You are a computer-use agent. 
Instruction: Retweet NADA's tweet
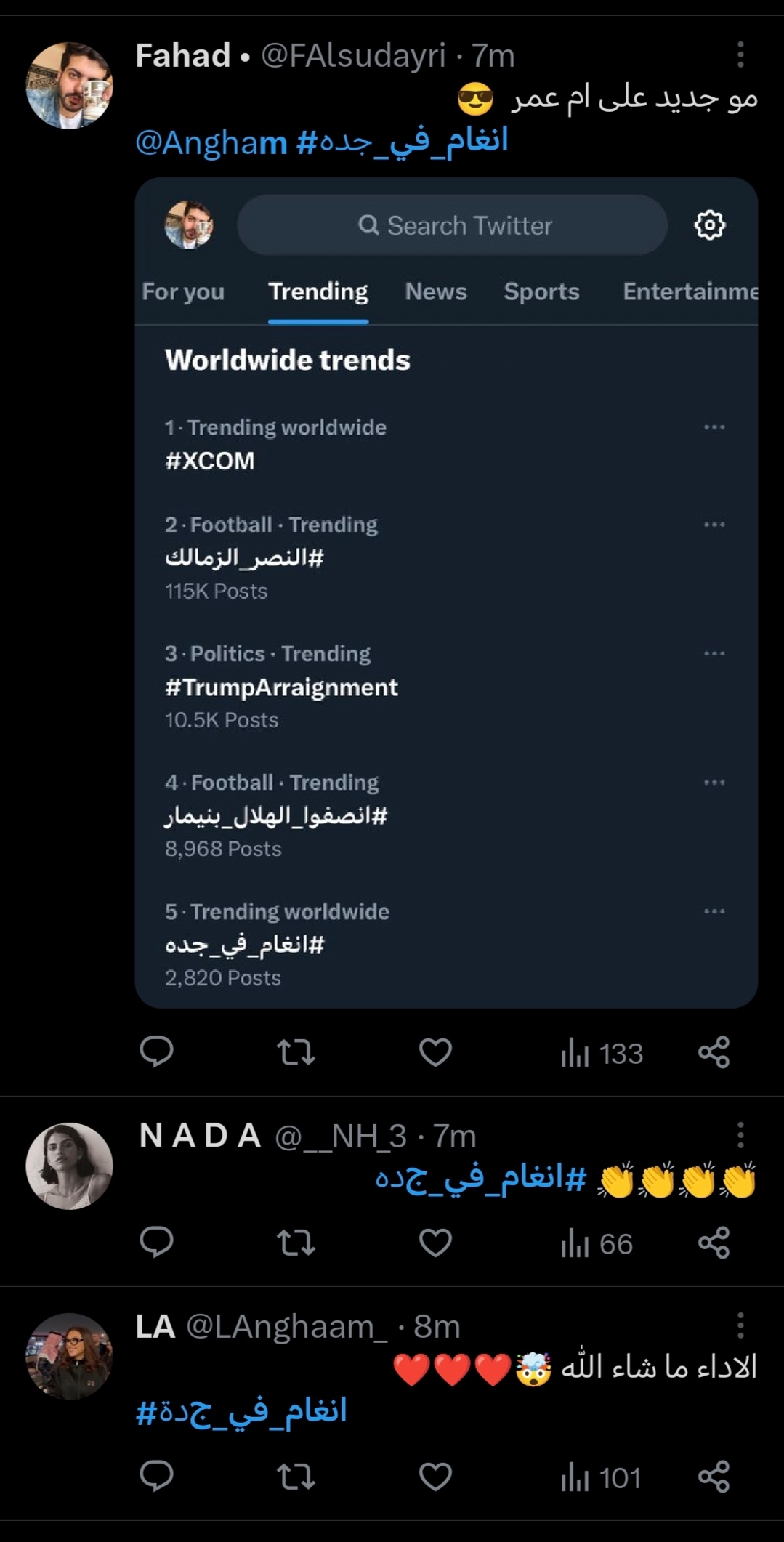296,1243
